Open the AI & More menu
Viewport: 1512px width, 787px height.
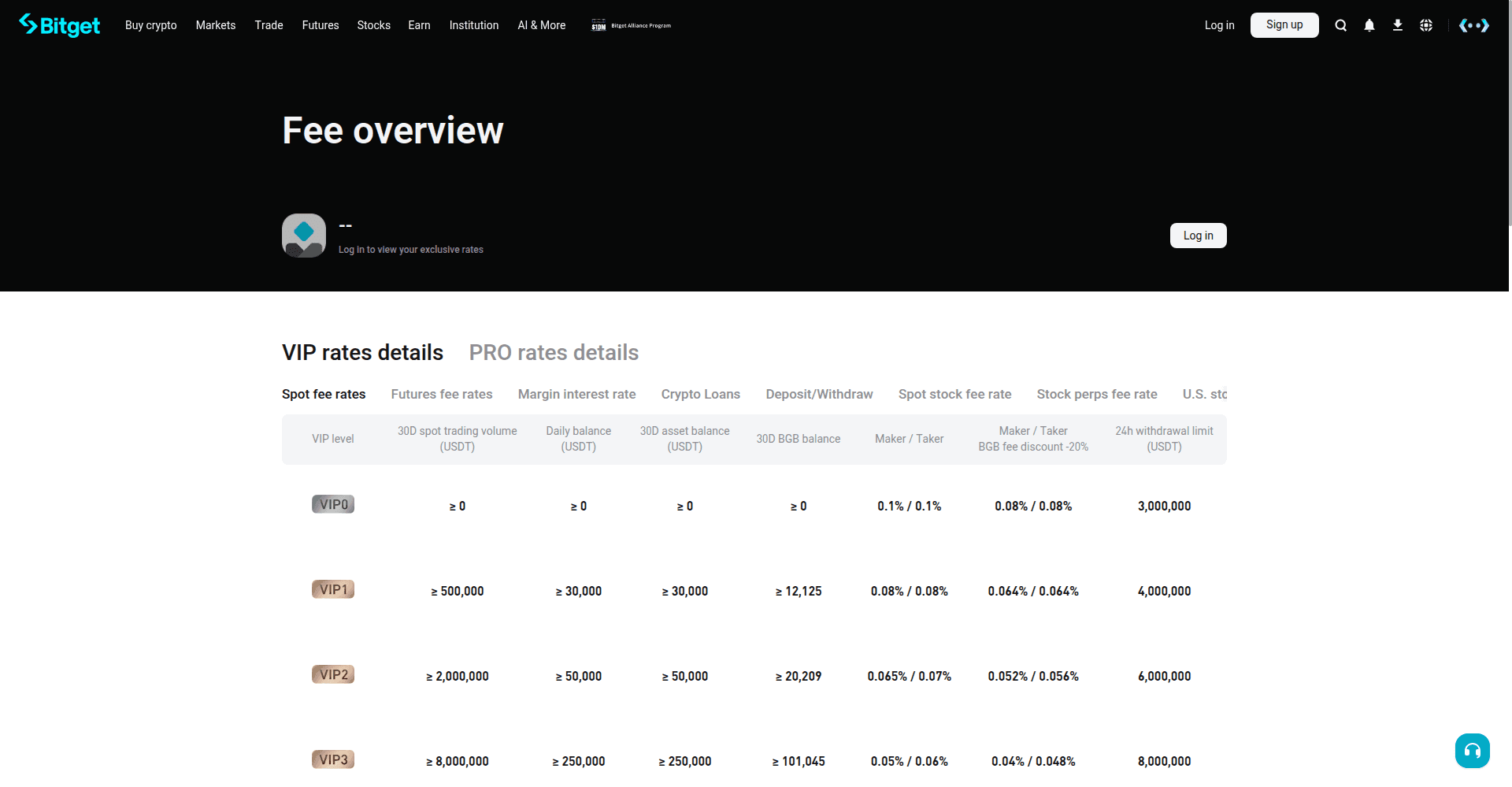point(542,25)
